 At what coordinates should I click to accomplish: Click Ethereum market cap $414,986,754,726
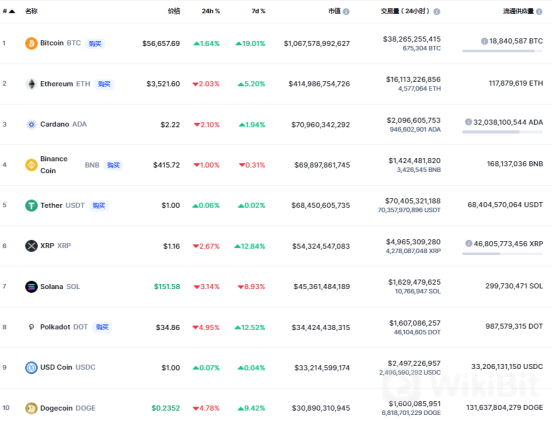(x=319, y=84)
